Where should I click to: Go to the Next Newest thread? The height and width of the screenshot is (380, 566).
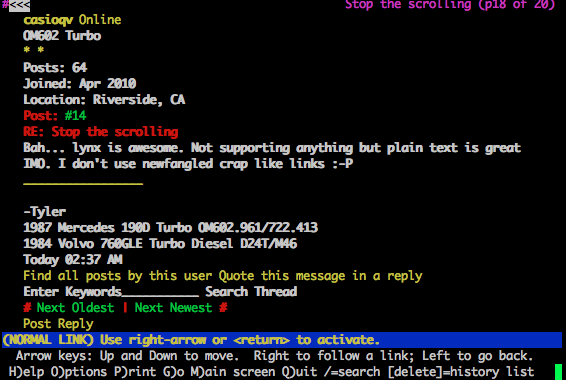pyautogui.click(x=173, y=307)
